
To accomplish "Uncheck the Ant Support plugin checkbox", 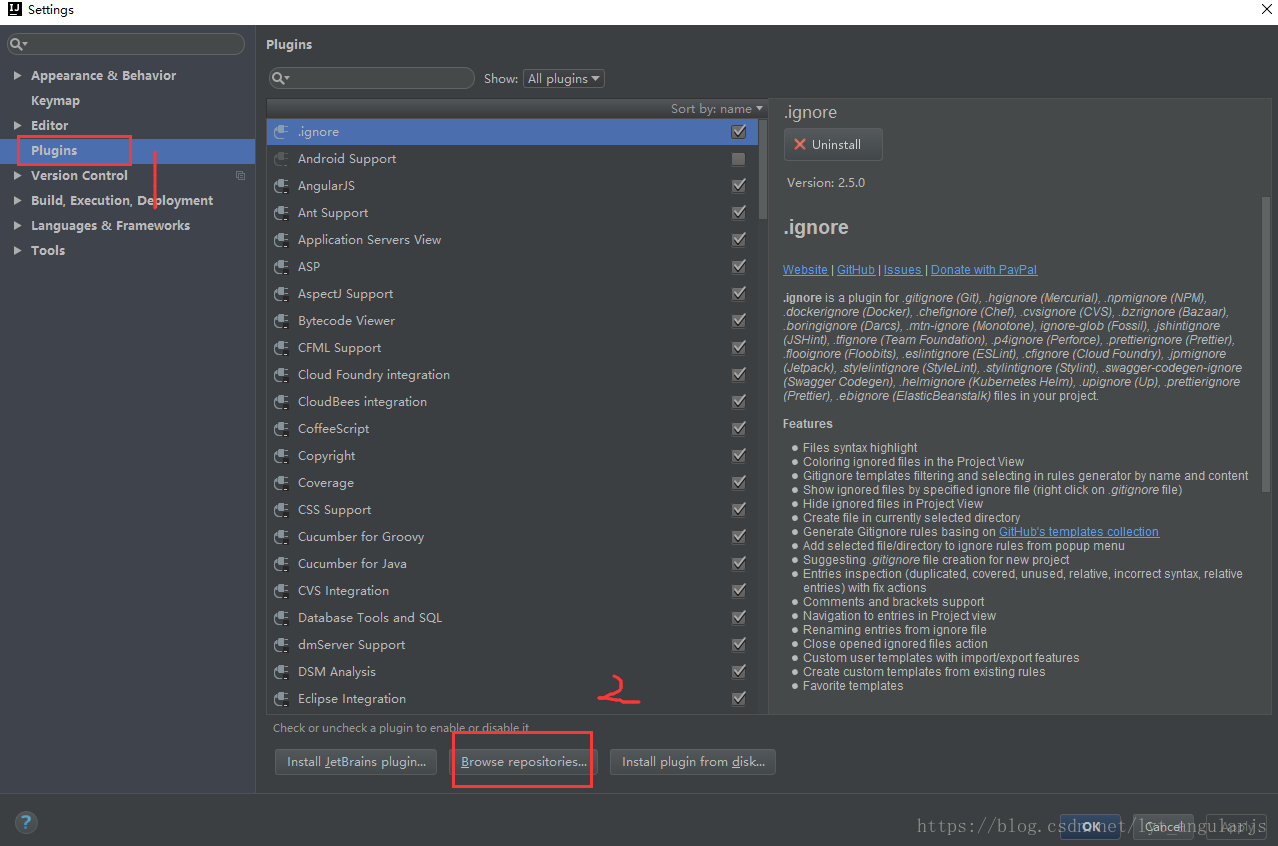I will 739,213.
